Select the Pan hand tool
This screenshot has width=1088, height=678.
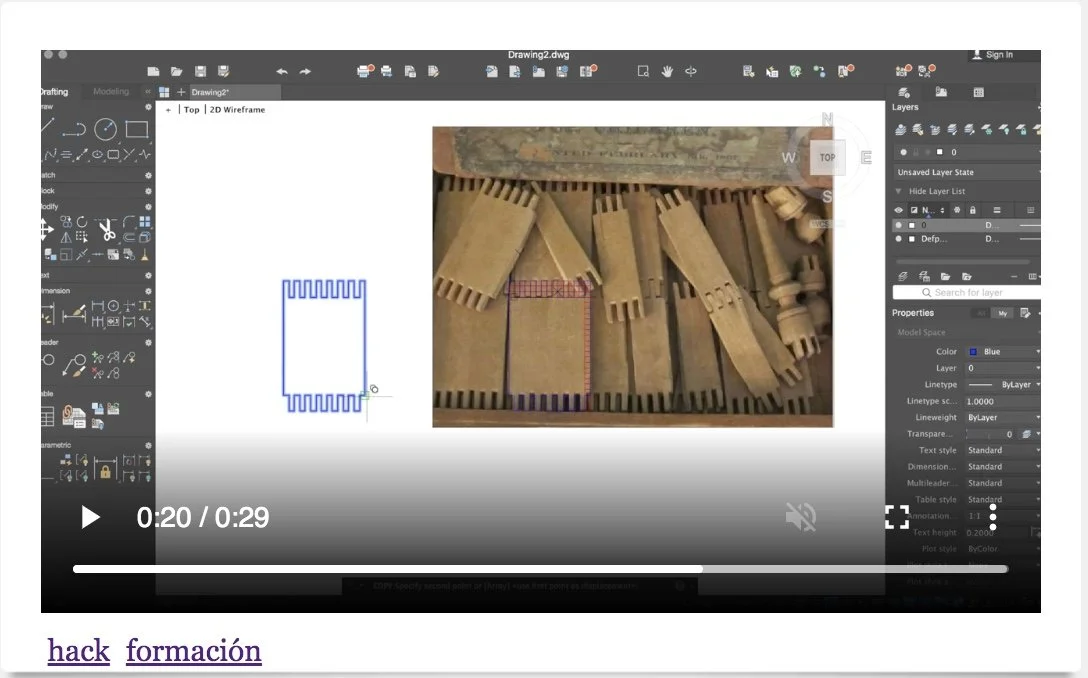click(x=667, y=71)
